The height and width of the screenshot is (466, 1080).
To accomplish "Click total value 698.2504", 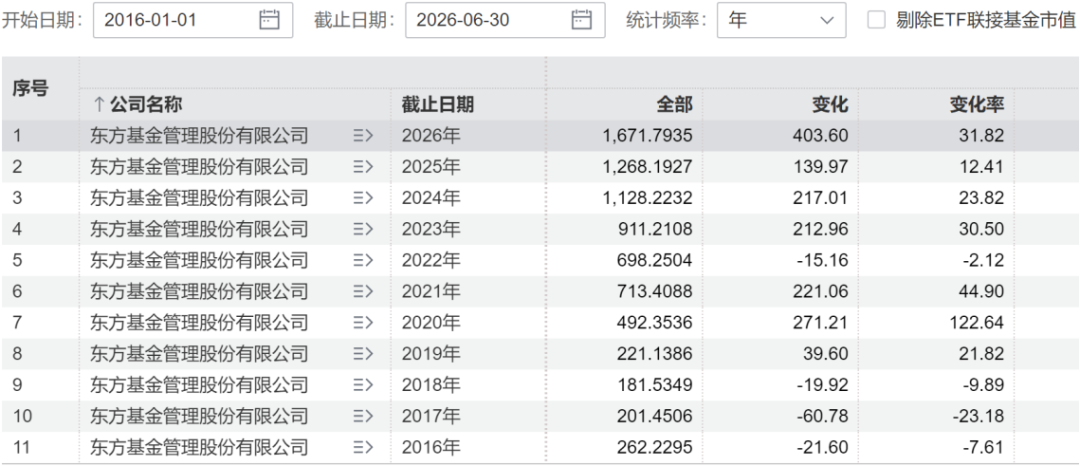I will (655, 261).
